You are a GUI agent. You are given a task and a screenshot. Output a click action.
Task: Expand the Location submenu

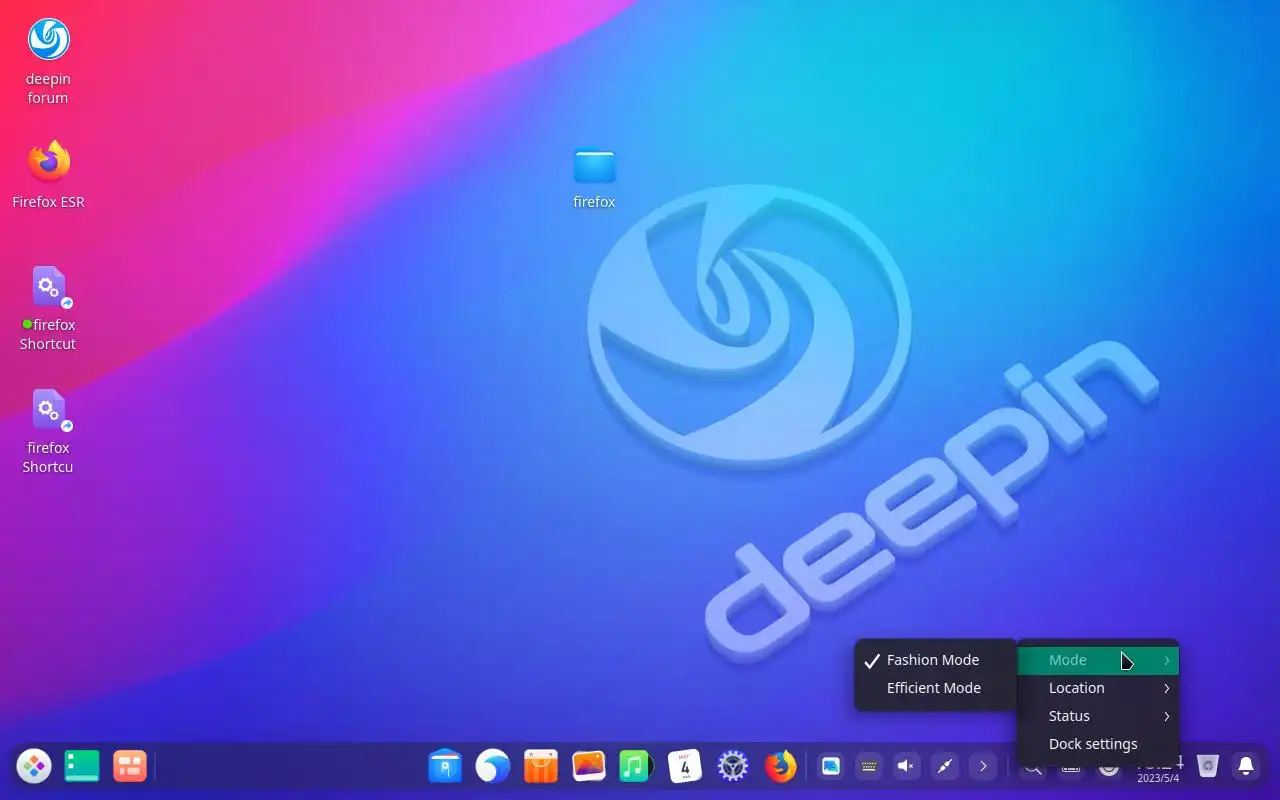(x=1098, y=688)
